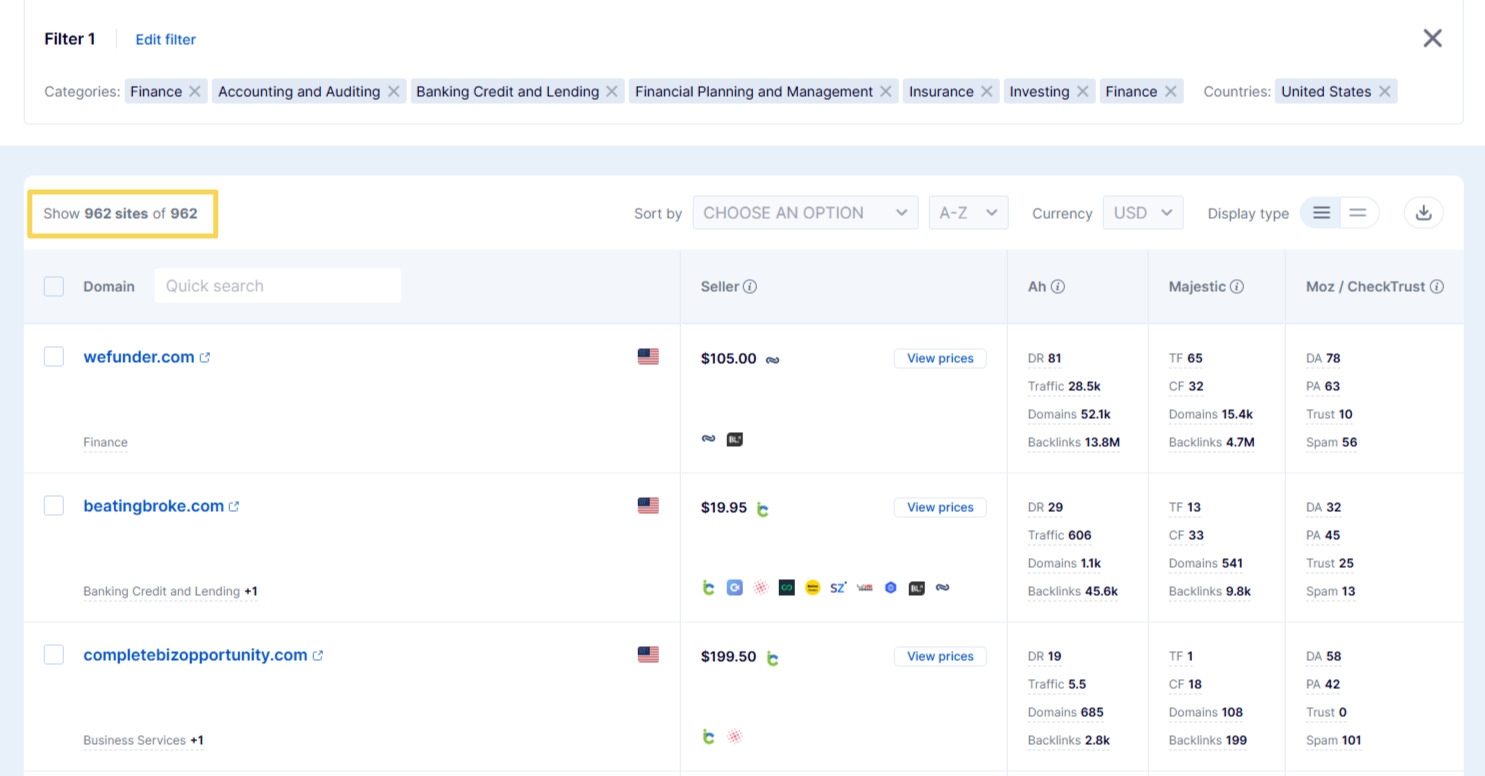The height and width of the screenshot is (776, 1485).
Task: Close the Filter 1 panel
Action: pyautogui.click(x=1432, y=38)
